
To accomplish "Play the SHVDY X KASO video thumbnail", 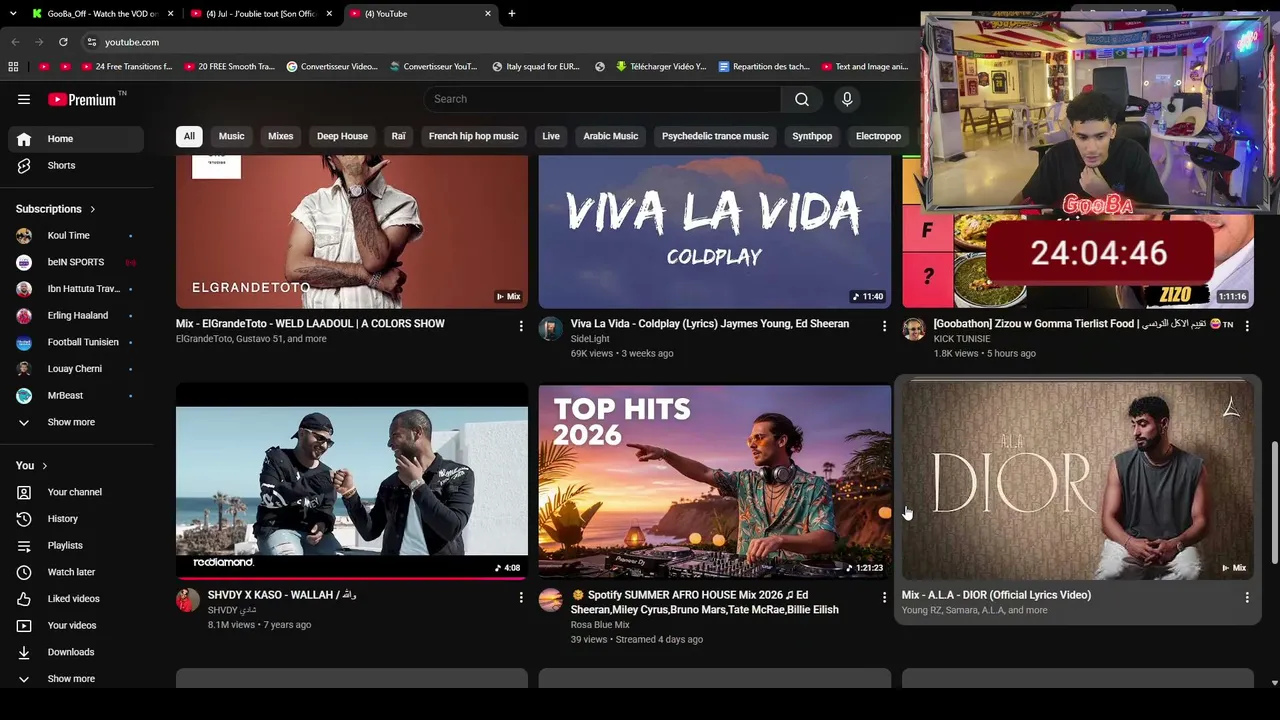I will (352, 481).
